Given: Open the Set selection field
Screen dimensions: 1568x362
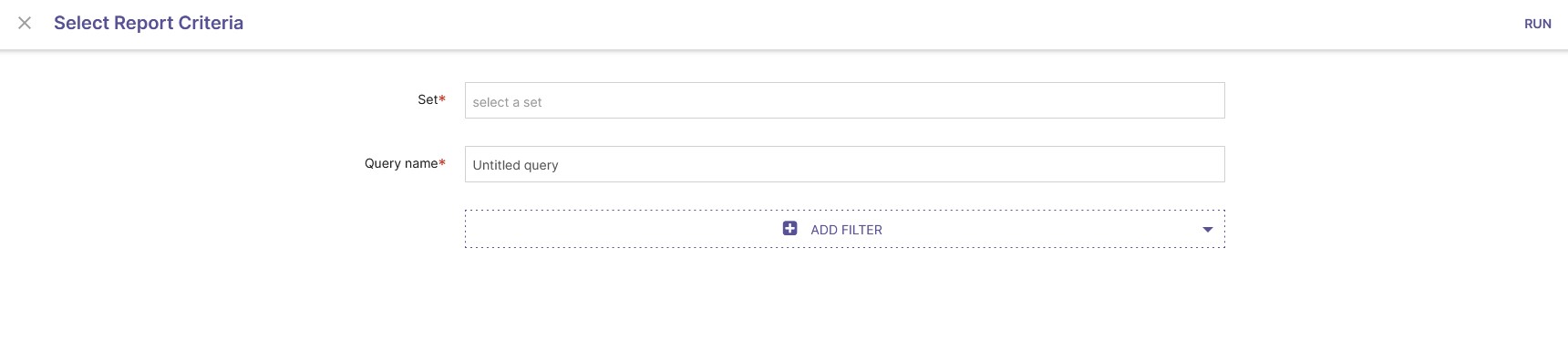Looking at the screenshot, I should click(844, 100).
